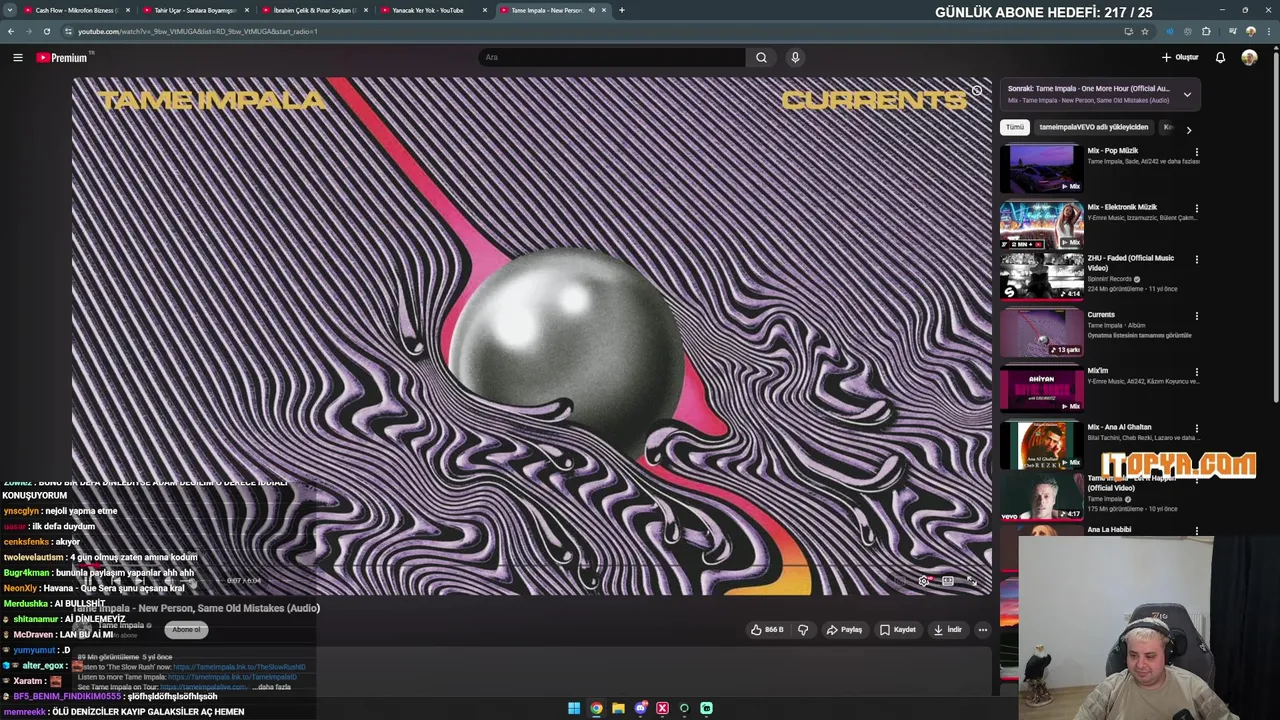
Task: Open Mix - Ana Al Ghaltan thumbnail
Action: pyautogui.click(x=1041, y=445)
